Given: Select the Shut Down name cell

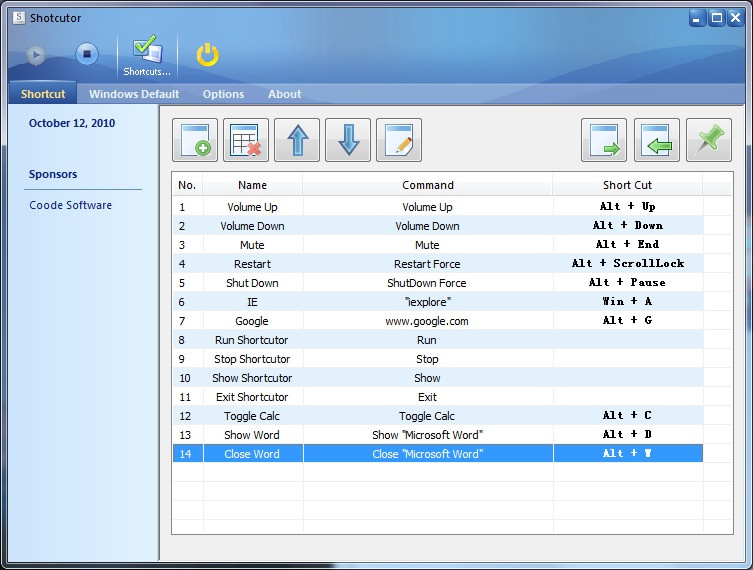Looking at the screenshot, I should [x=253, y=283].
